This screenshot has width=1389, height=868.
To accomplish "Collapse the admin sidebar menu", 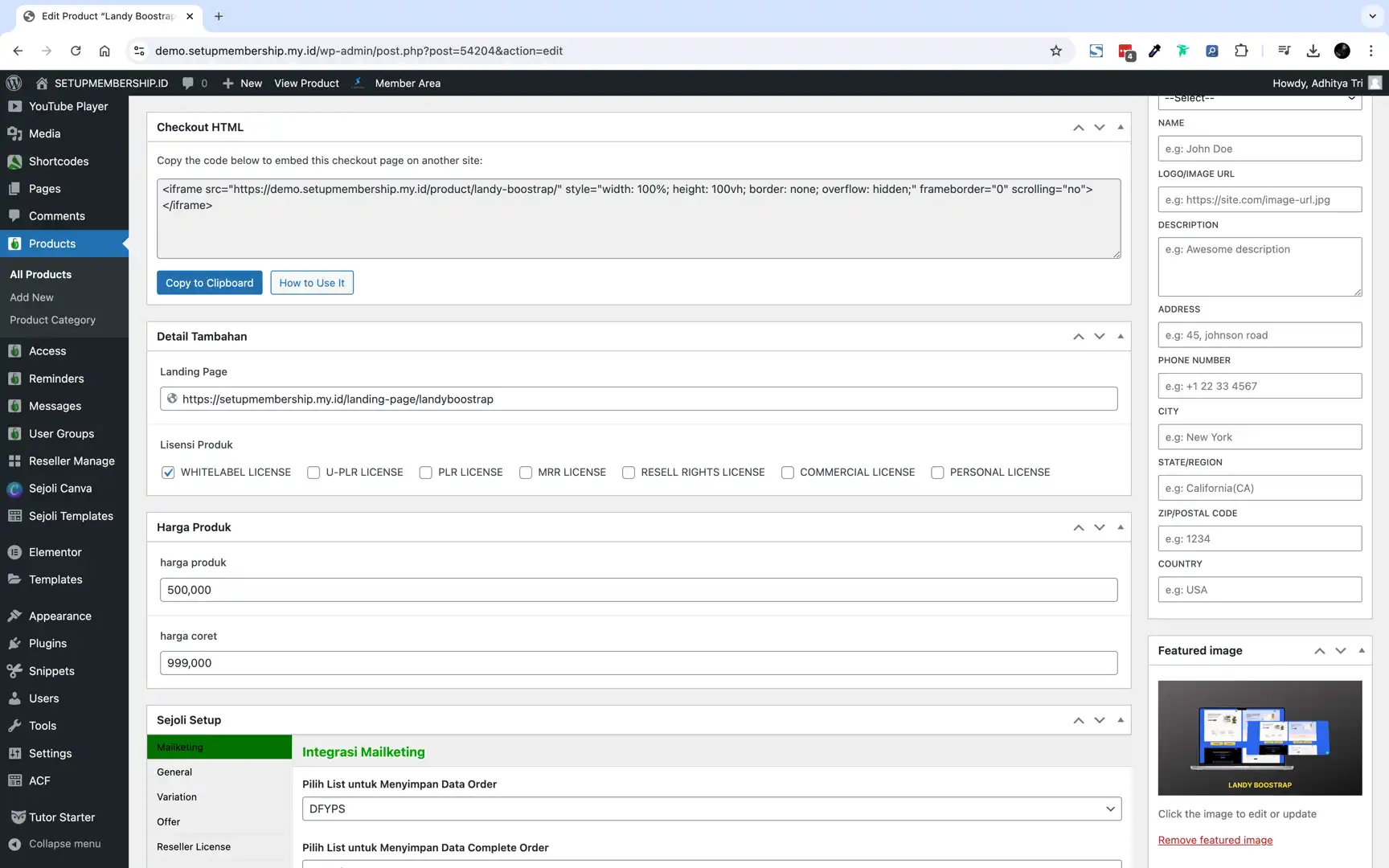I will (x=64, y=844).
